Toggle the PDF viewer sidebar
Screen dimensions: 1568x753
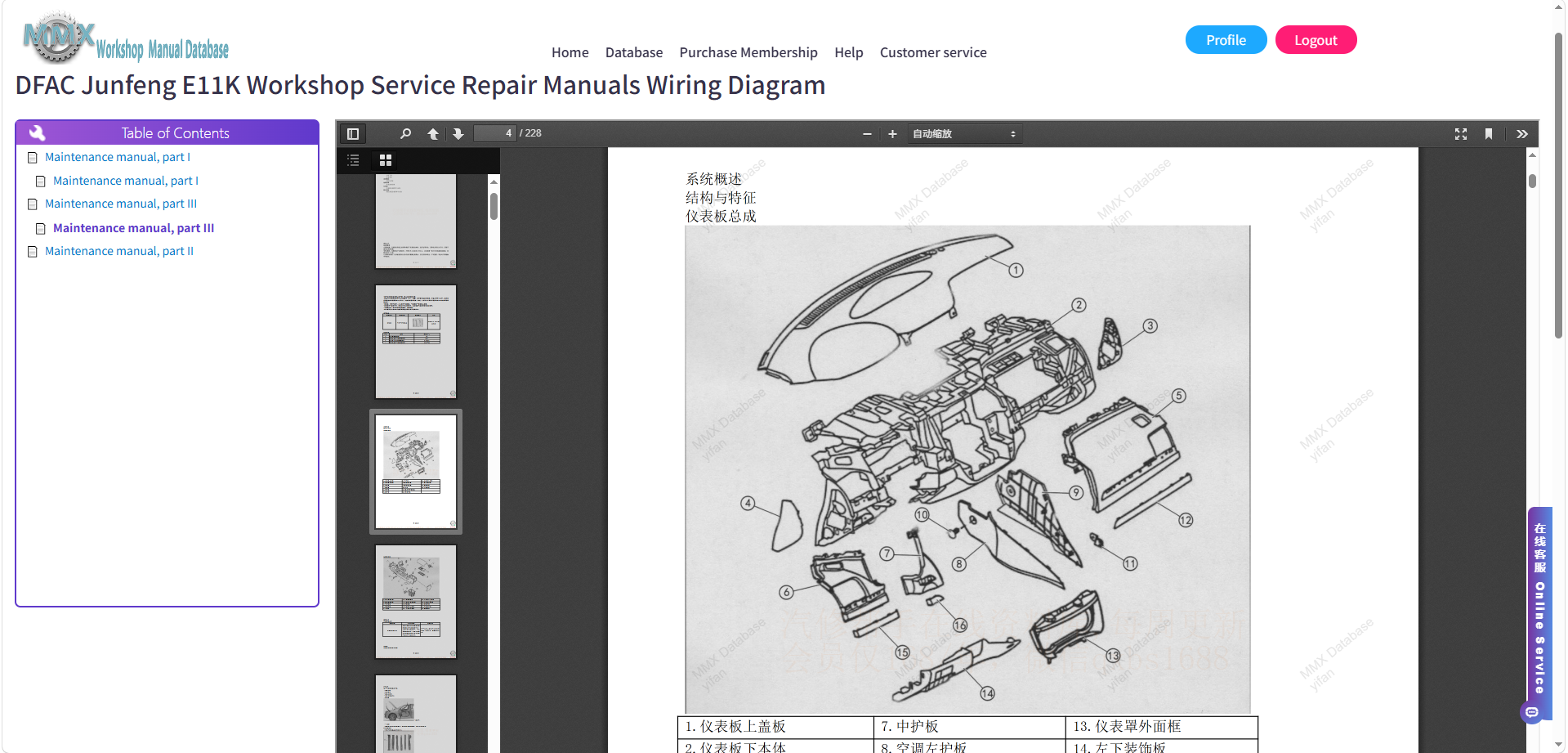[x=353, y=134]
